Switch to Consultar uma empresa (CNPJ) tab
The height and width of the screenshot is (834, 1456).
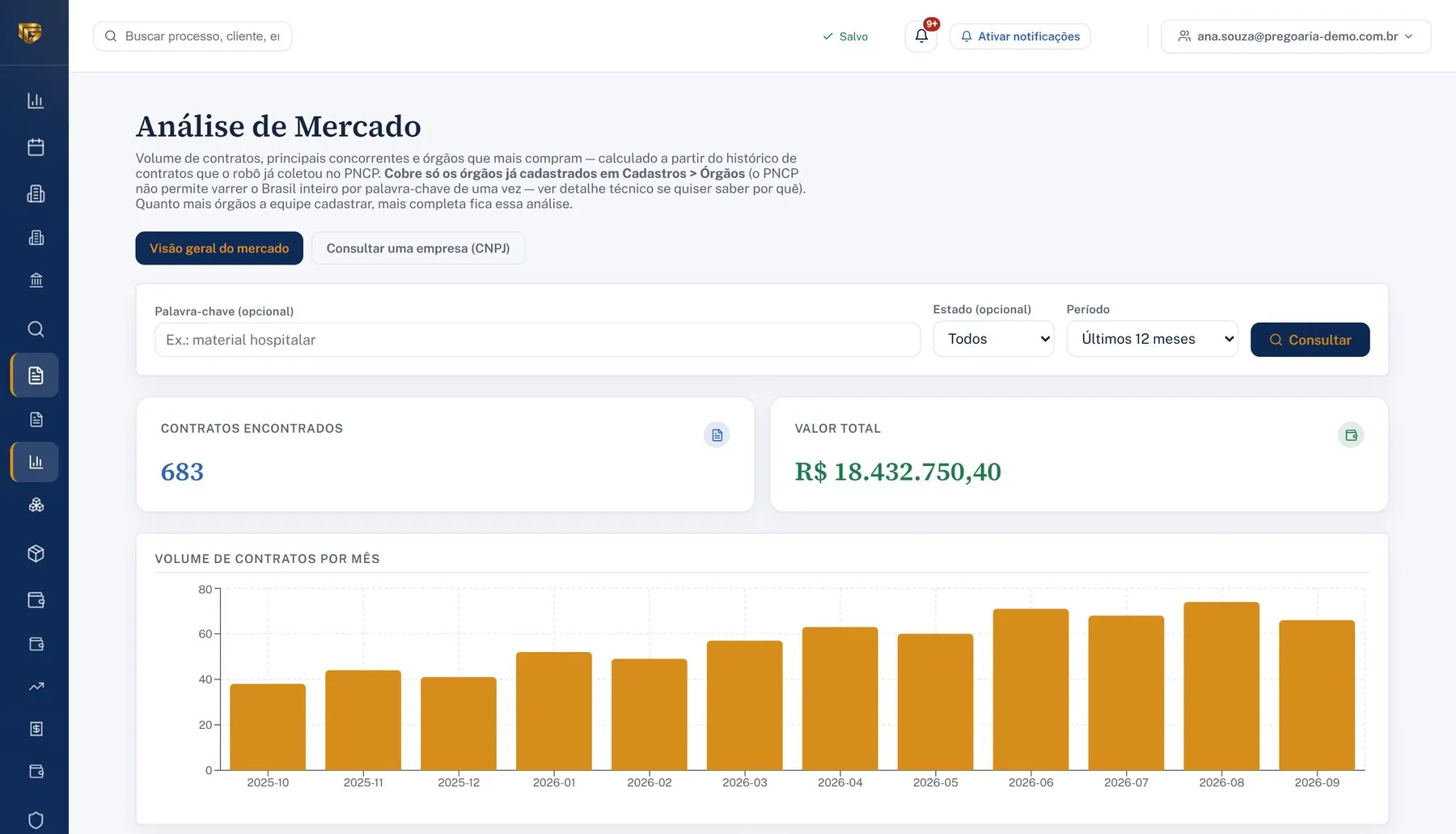418,248
